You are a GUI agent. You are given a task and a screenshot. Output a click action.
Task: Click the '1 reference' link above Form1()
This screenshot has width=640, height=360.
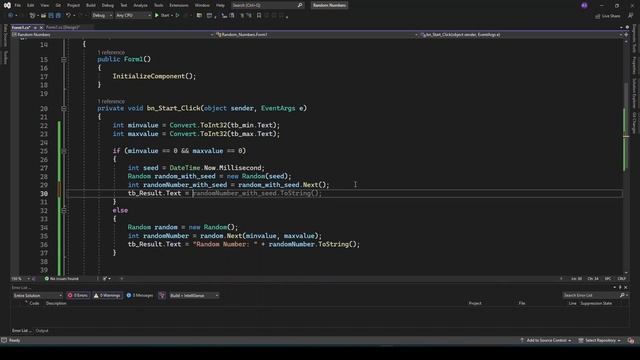111,52
